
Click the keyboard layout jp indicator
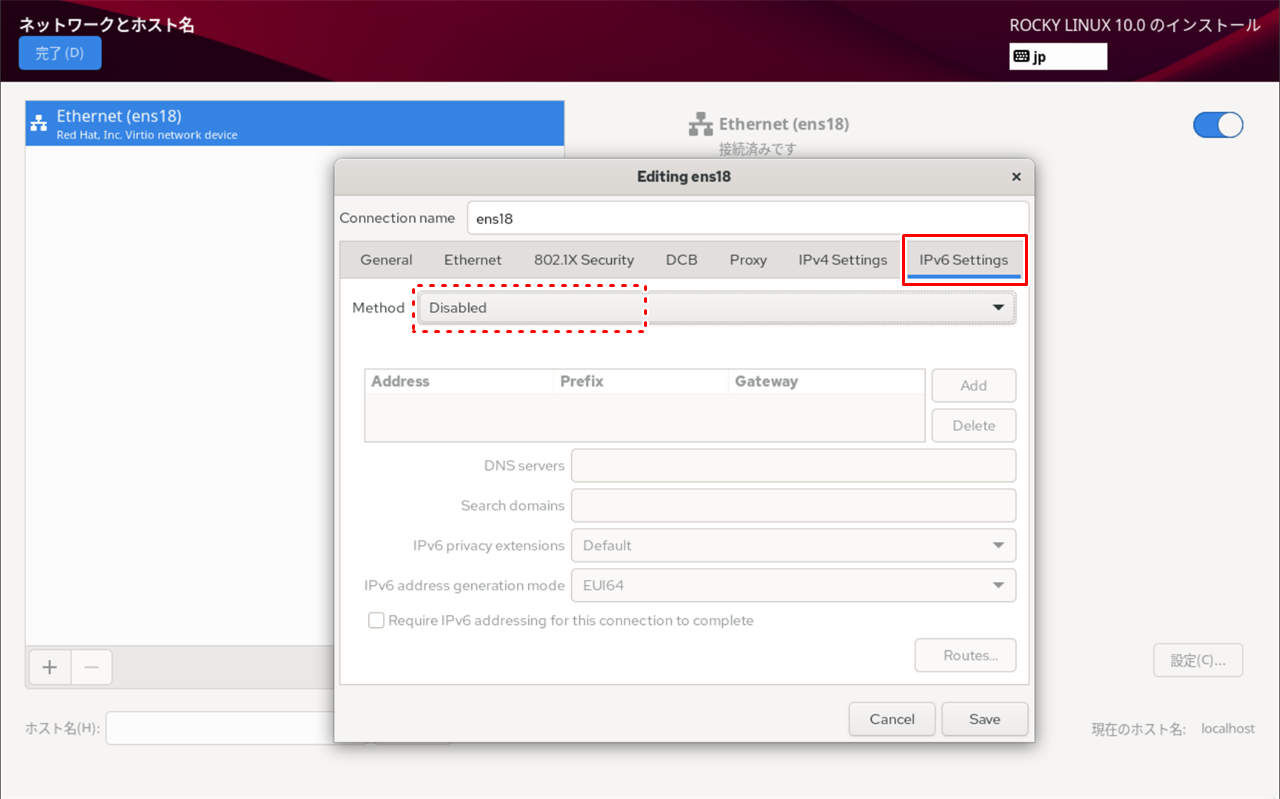pyautogui.click(x=1057, y=57)
